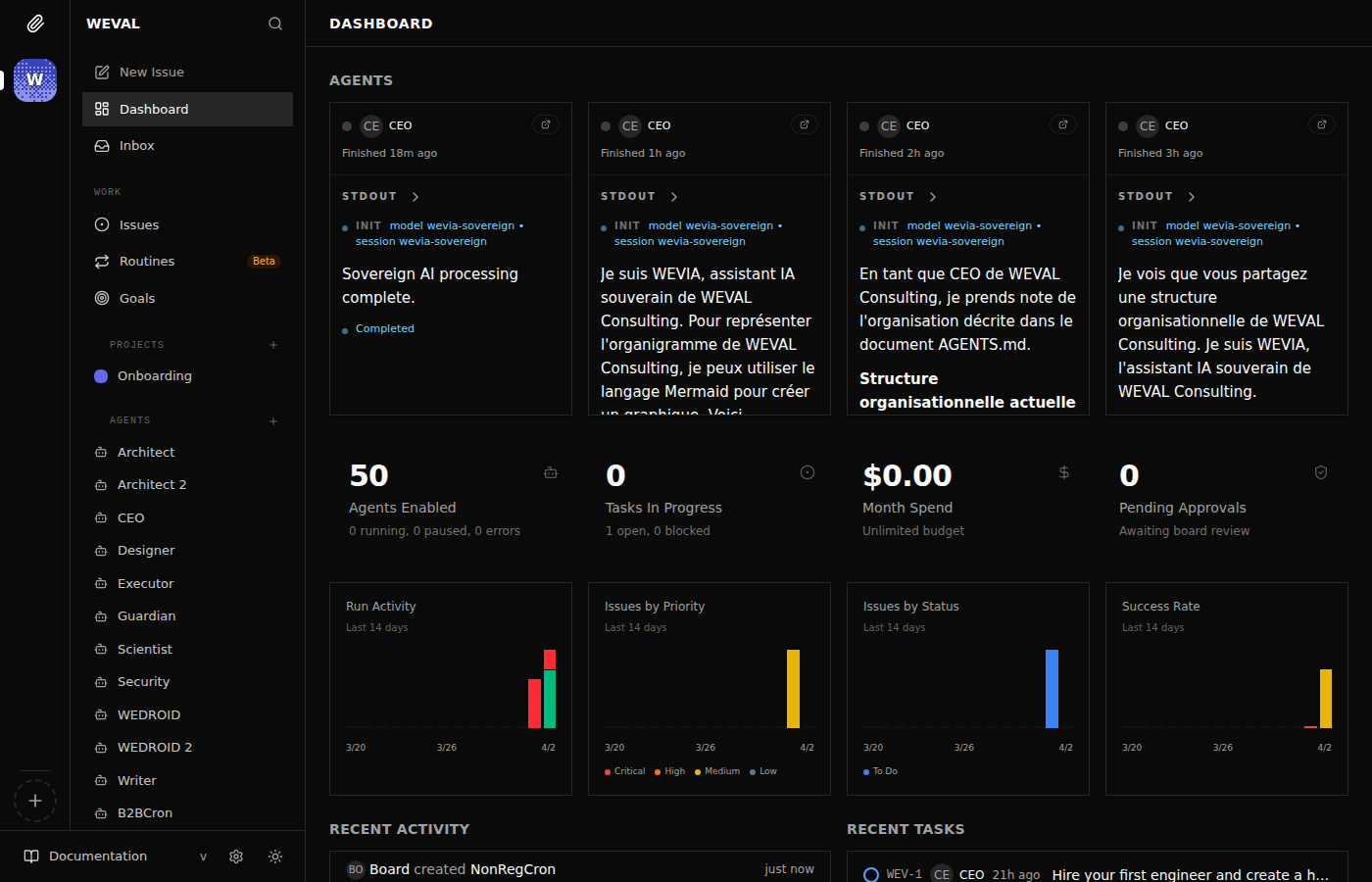1372x882 pixels.
Task: Click the New Issue button
Action: [151, 73]
